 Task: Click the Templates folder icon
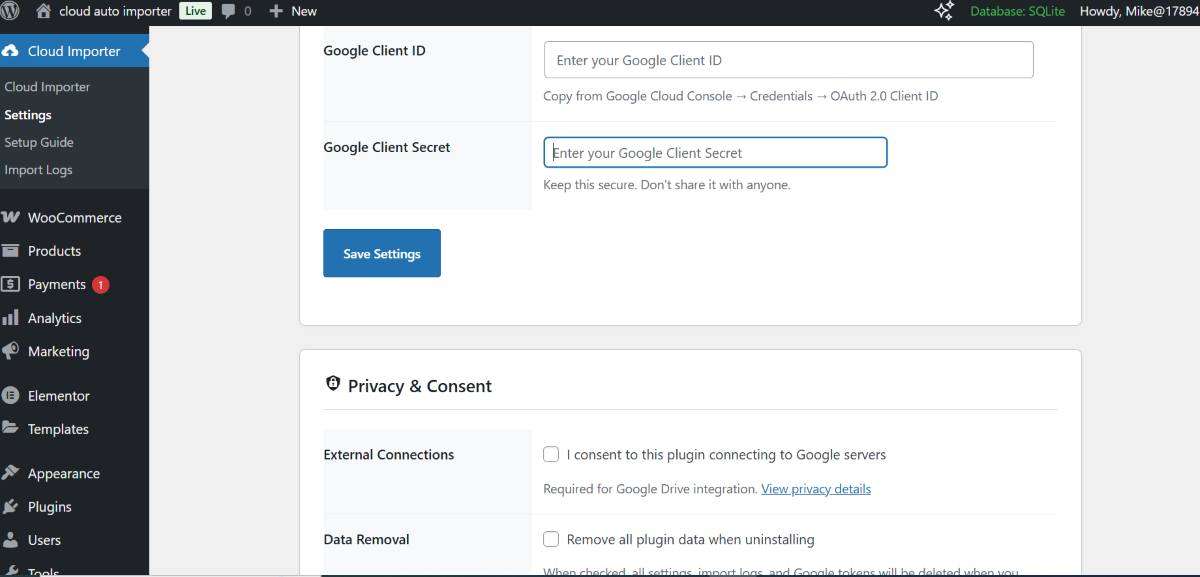[x=11, y=428]
